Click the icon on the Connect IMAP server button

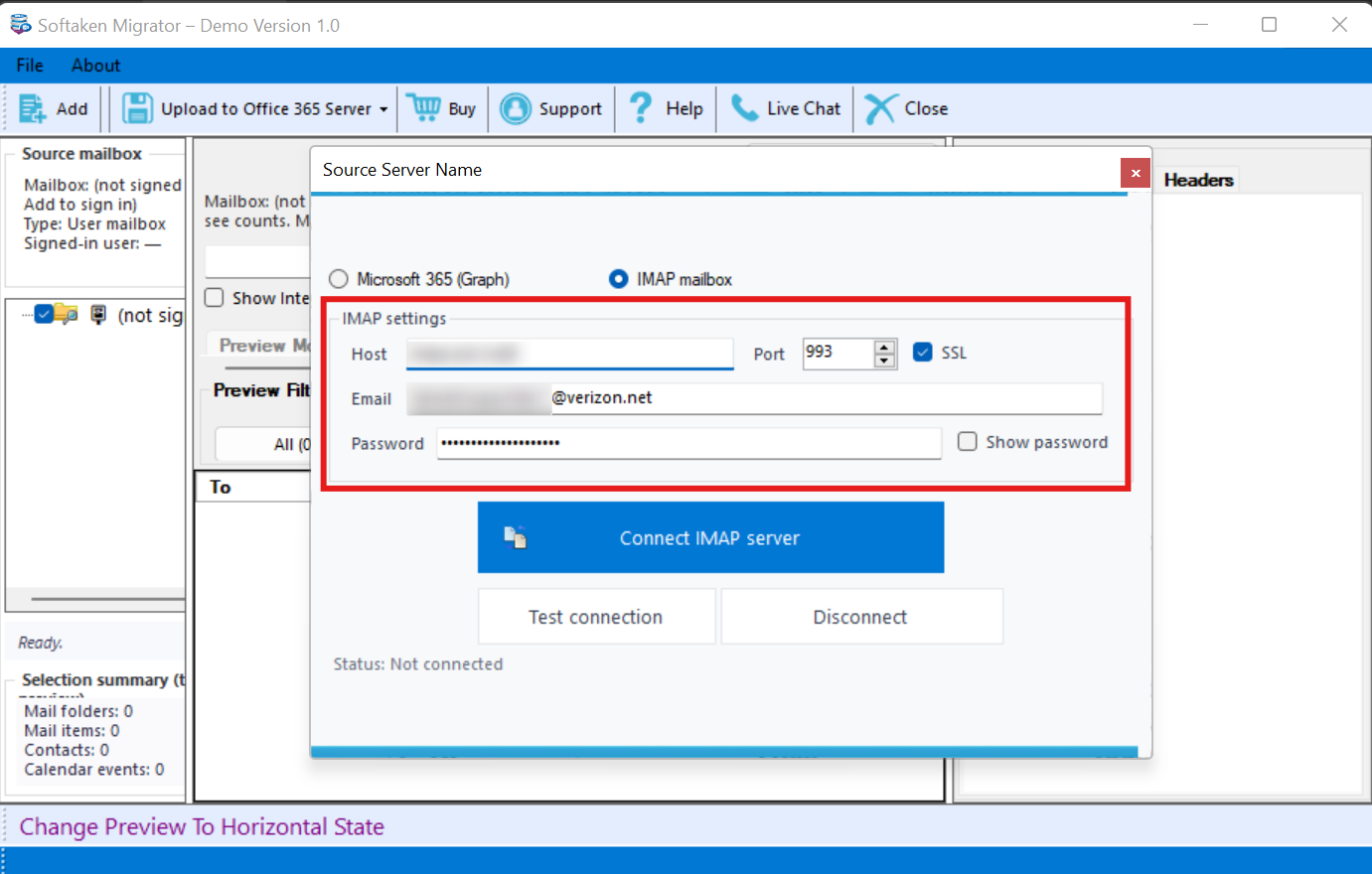pos(515,537)
